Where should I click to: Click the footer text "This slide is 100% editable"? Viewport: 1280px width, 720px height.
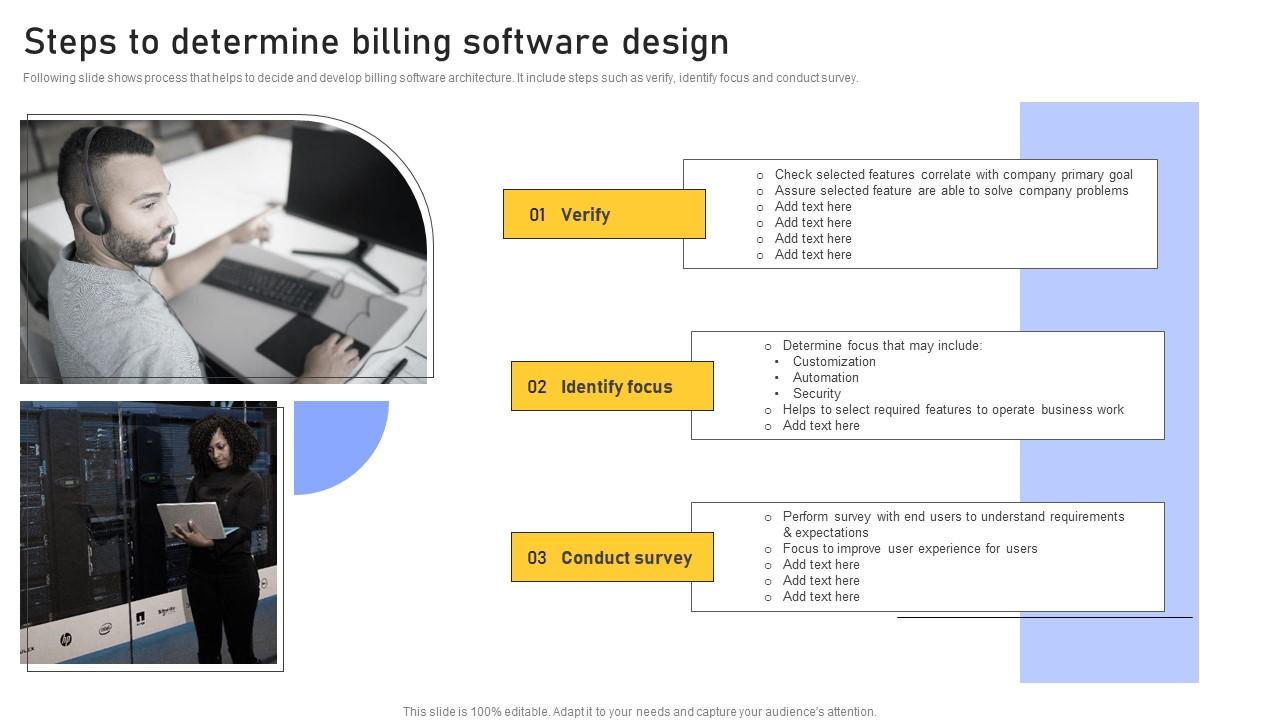pyautogui.click(x=639, y=712)
